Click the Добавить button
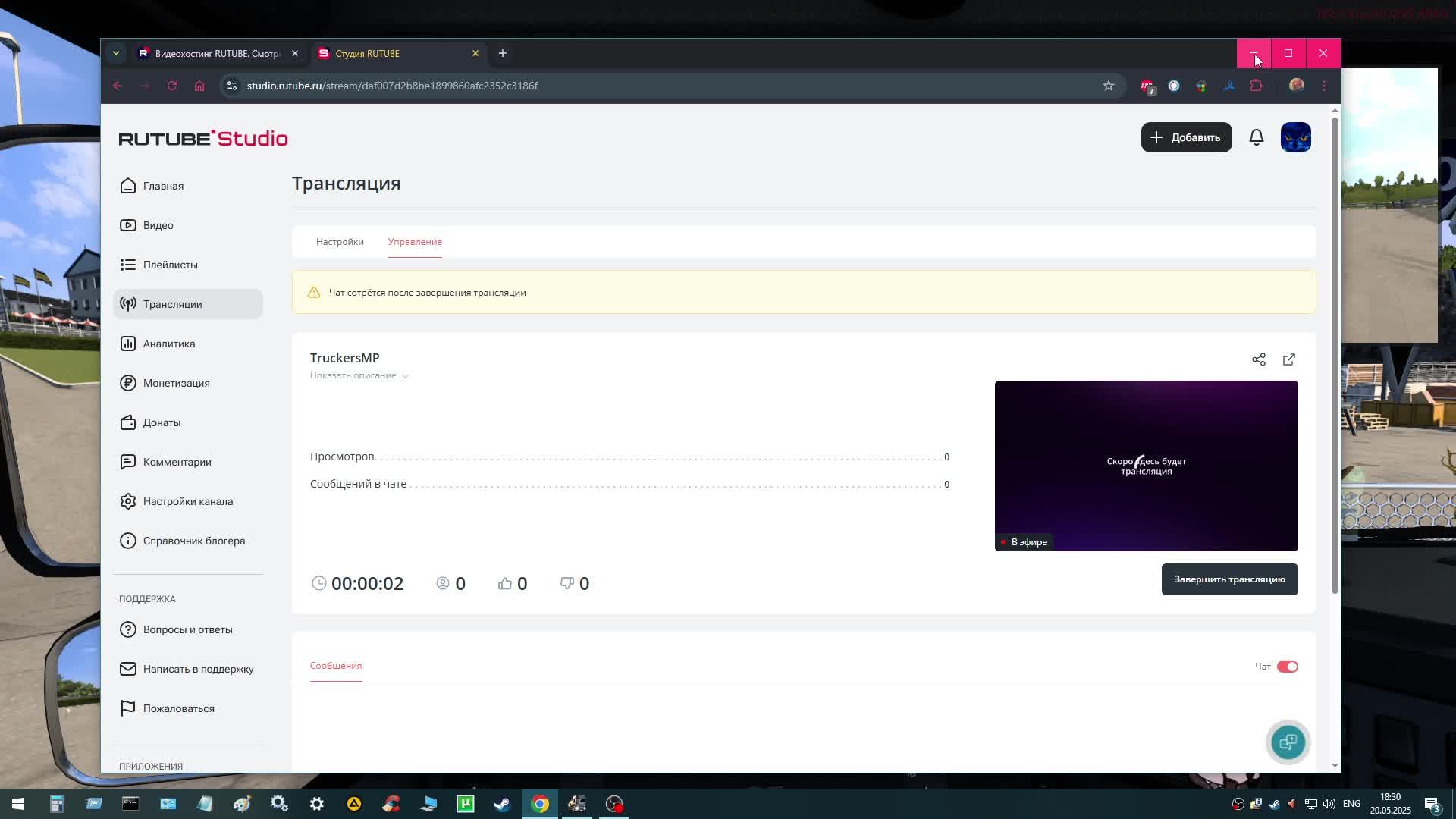 tap(1187, 137)
